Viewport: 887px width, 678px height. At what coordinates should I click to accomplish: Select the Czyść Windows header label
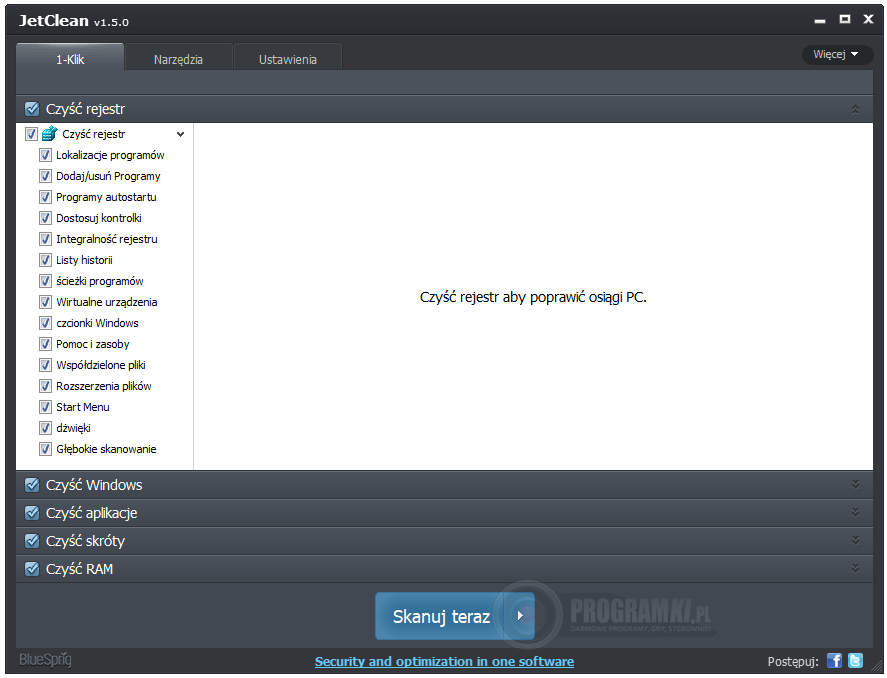[94, 485]
